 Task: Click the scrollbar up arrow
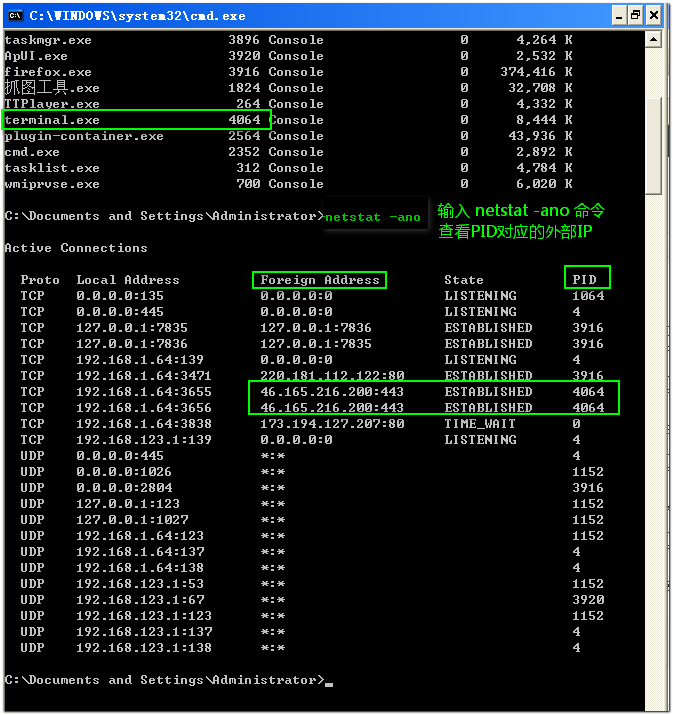[652, 38]
